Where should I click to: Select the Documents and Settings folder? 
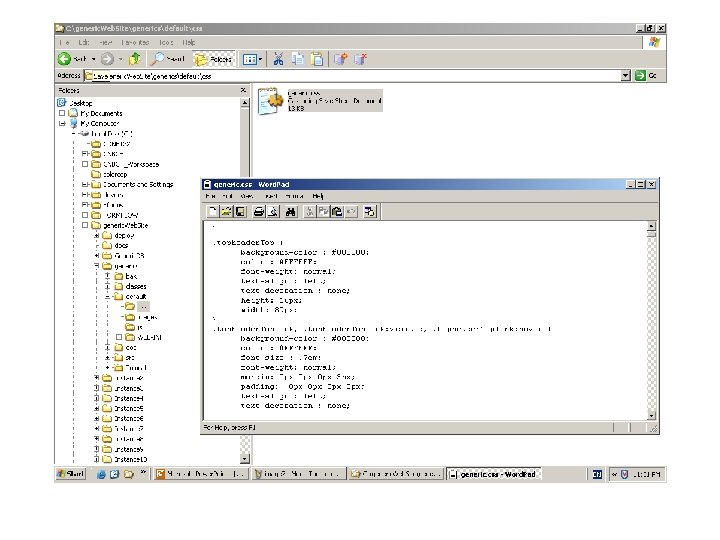coord(138,184)
